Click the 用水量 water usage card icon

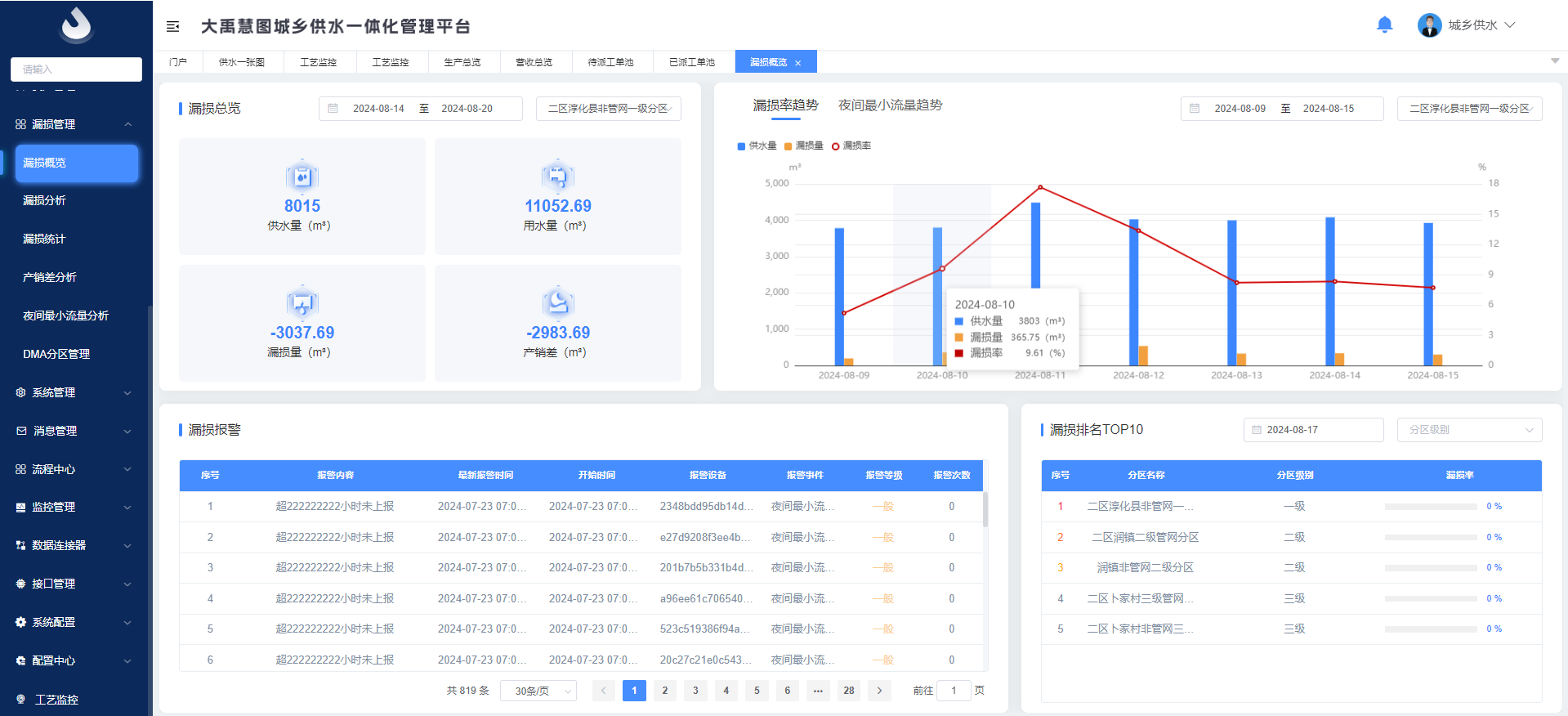(558, 176)
